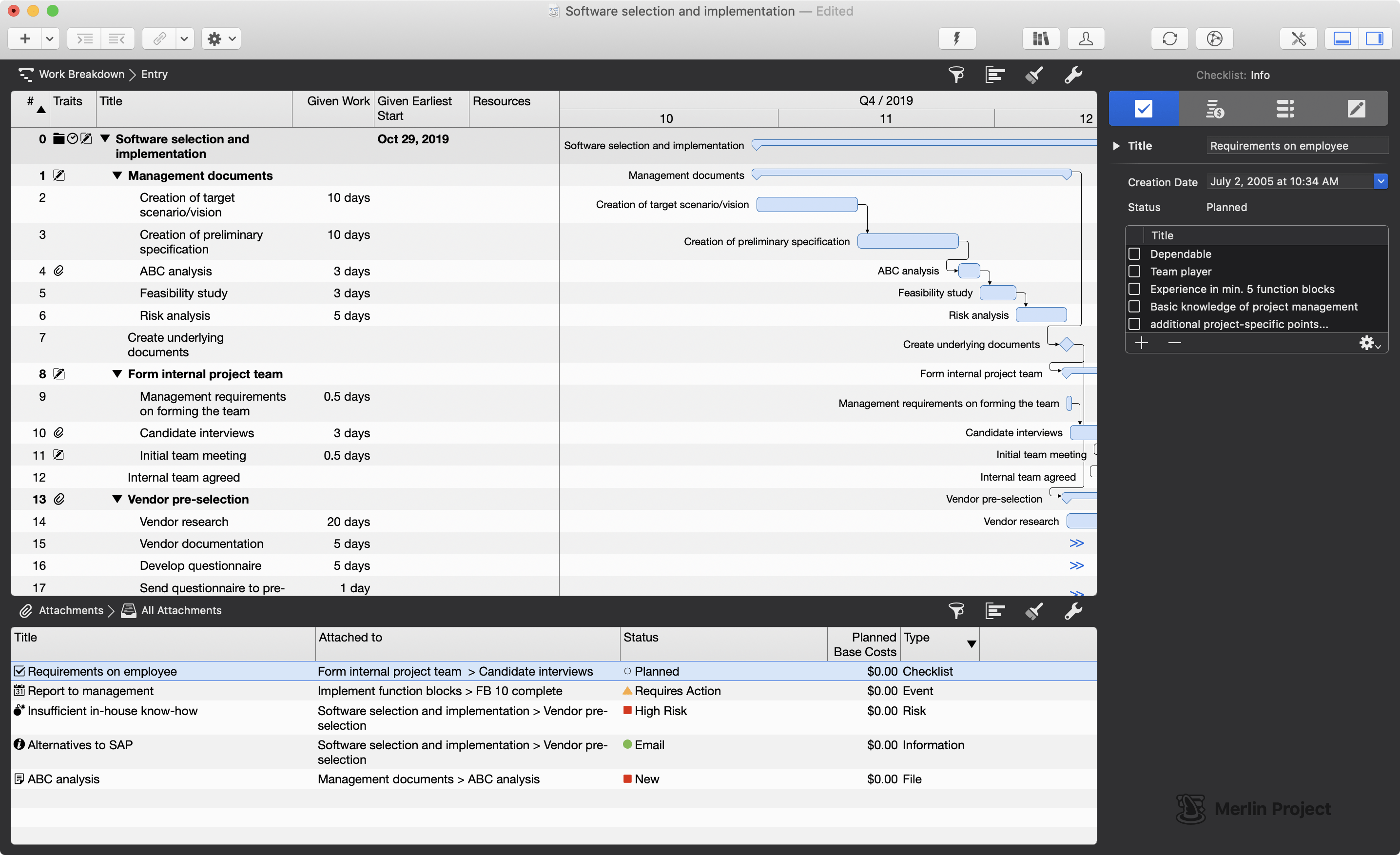This screenshot has height=855, width=1400.
Task: Check the Dependable checklist item
Action: tap(1134, 254)
